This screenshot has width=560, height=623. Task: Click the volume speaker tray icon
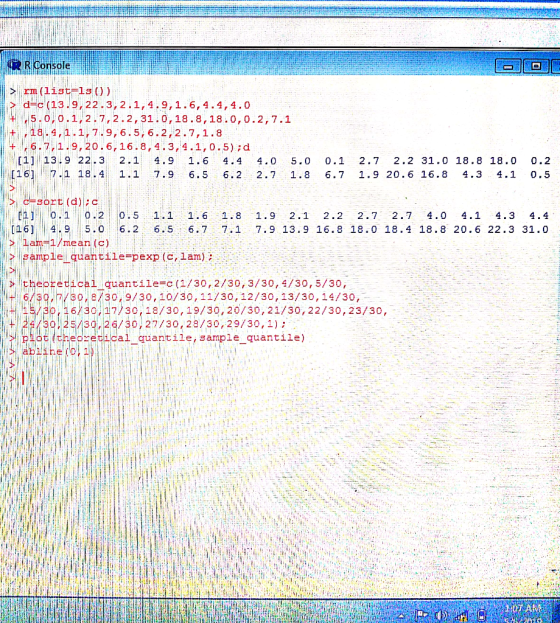(x=441, y=615)
